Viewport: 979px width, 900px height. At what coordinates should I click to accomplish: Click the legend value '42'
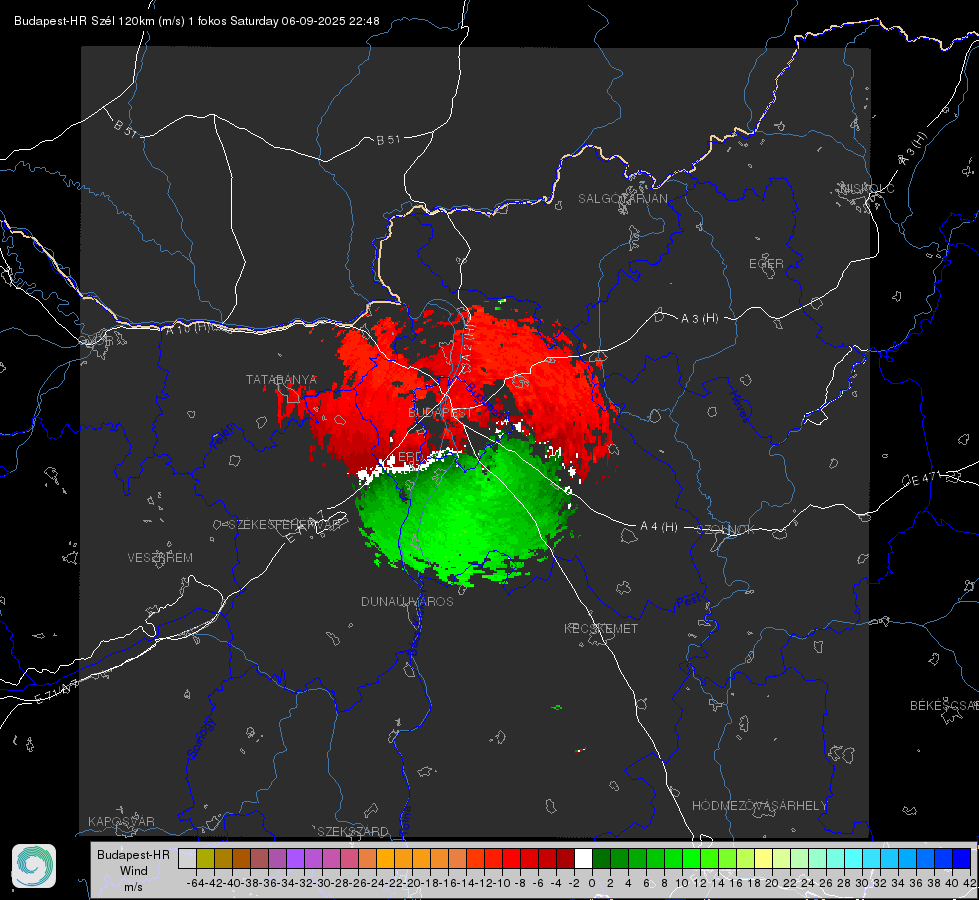pyautogui.click(x=969, y=883)
